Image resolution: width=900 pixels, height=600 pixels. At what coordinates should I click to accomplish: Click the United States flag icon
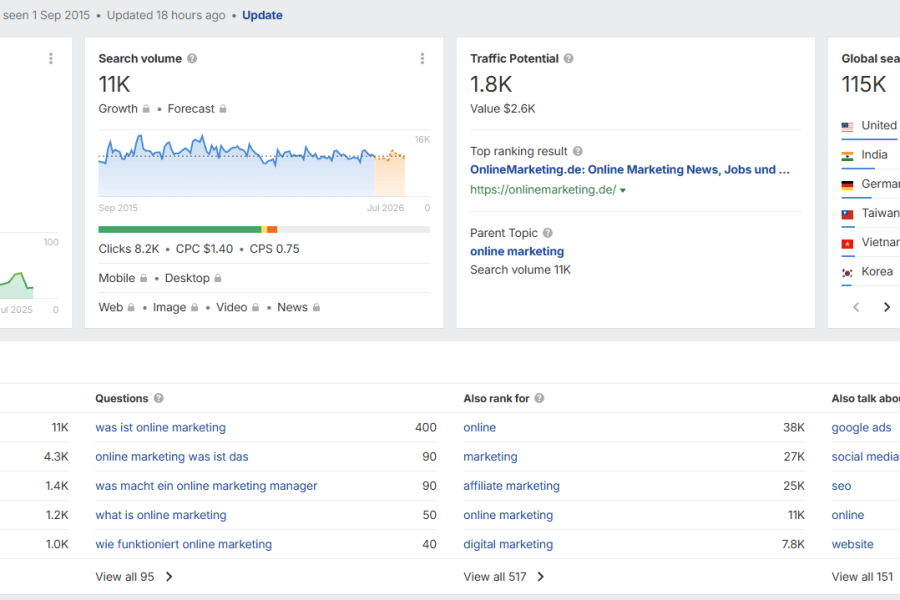pyautogui.click(x=847, y=126)
